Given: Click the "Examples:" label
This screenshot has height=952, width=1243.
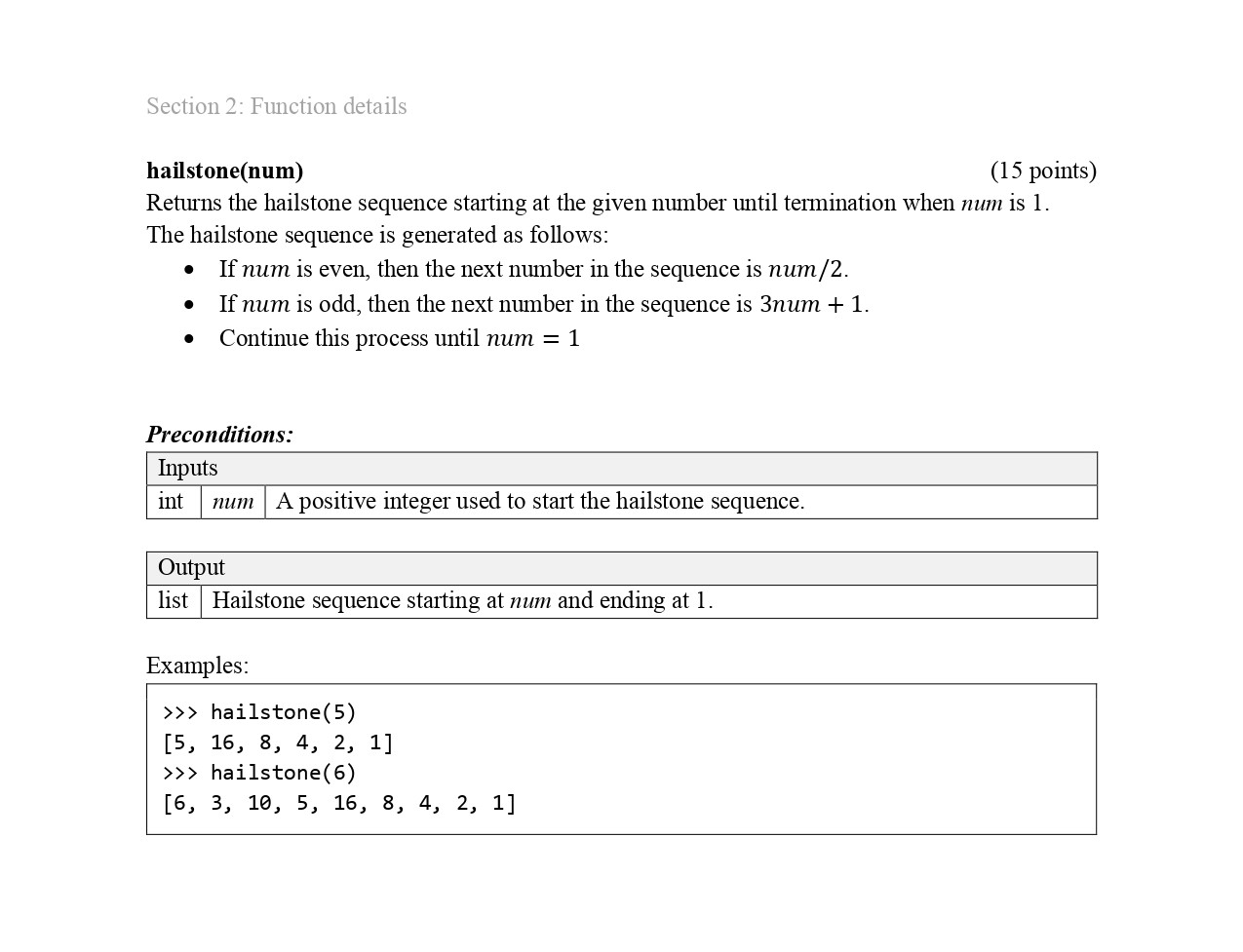Looking at the screenshot, I should [x=197, y=666].
